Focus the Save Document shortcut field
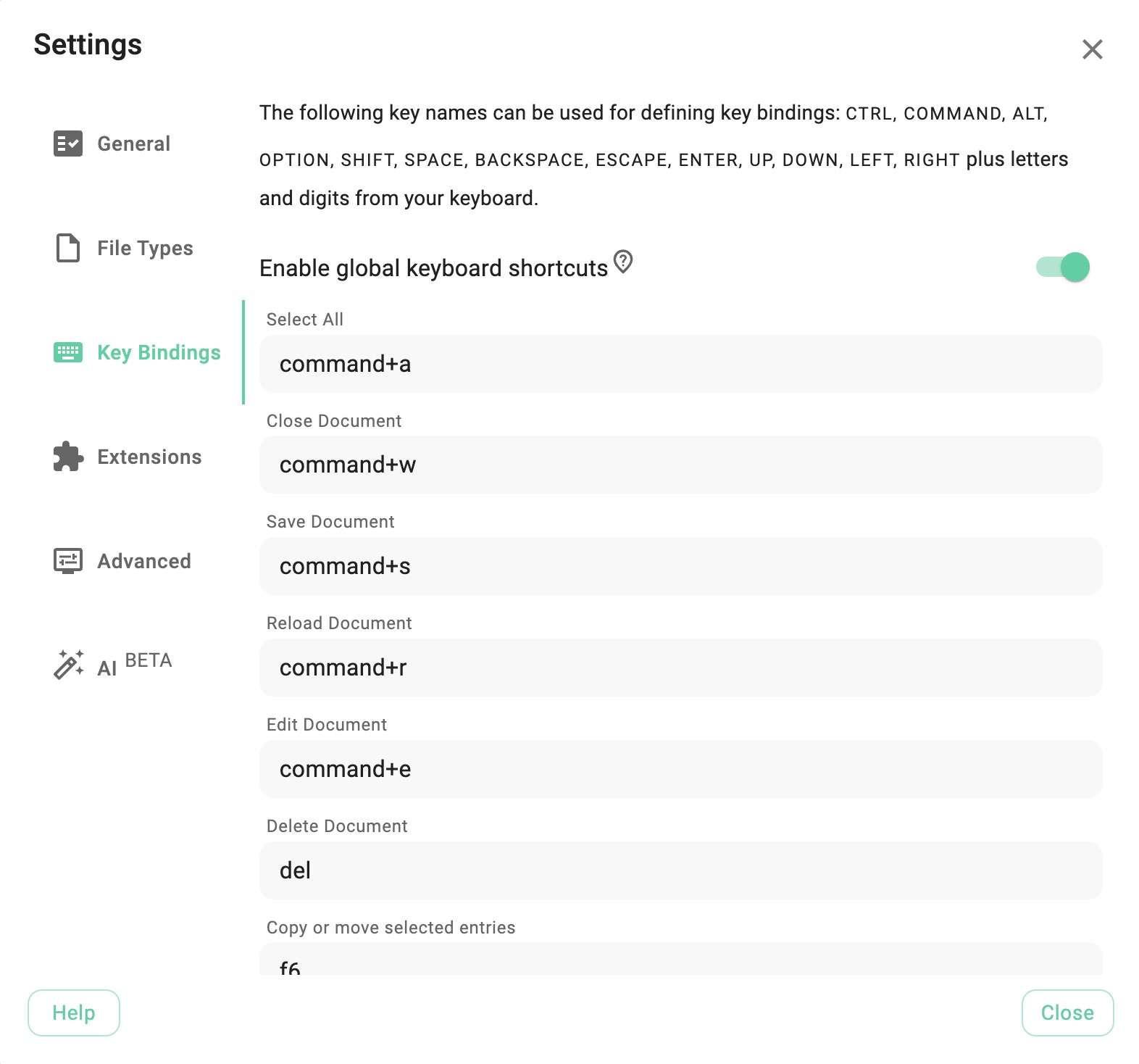Viewport: 1139px width, 1064px height. tap(680, 566)
